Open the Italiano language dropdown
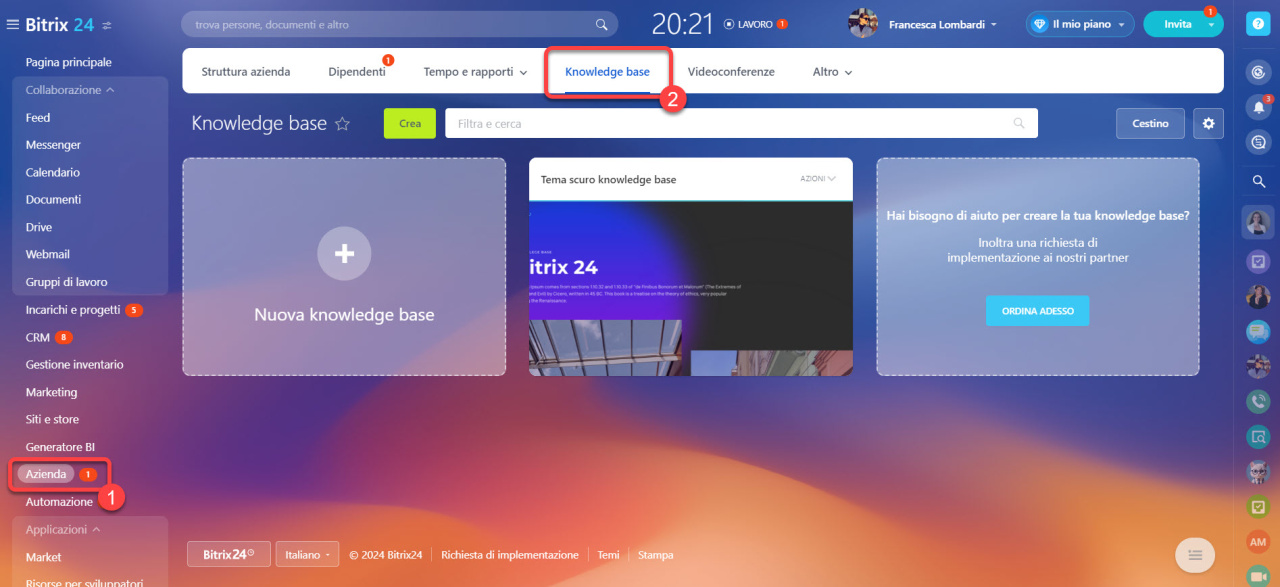1280x587 pixels. click(x=306, y=554)
